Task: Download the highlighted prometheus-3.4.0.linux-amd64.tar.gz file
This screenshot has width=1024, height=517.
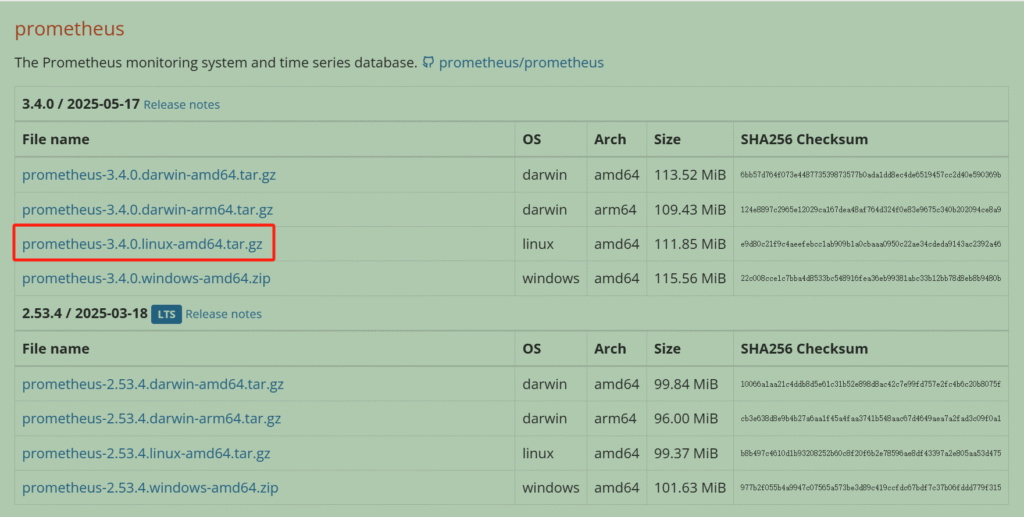Action: tap(142, 244)
